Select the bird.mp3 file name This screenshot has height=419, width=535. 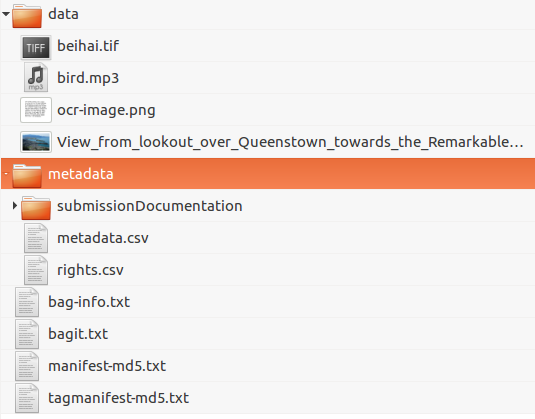click(88, 78)
